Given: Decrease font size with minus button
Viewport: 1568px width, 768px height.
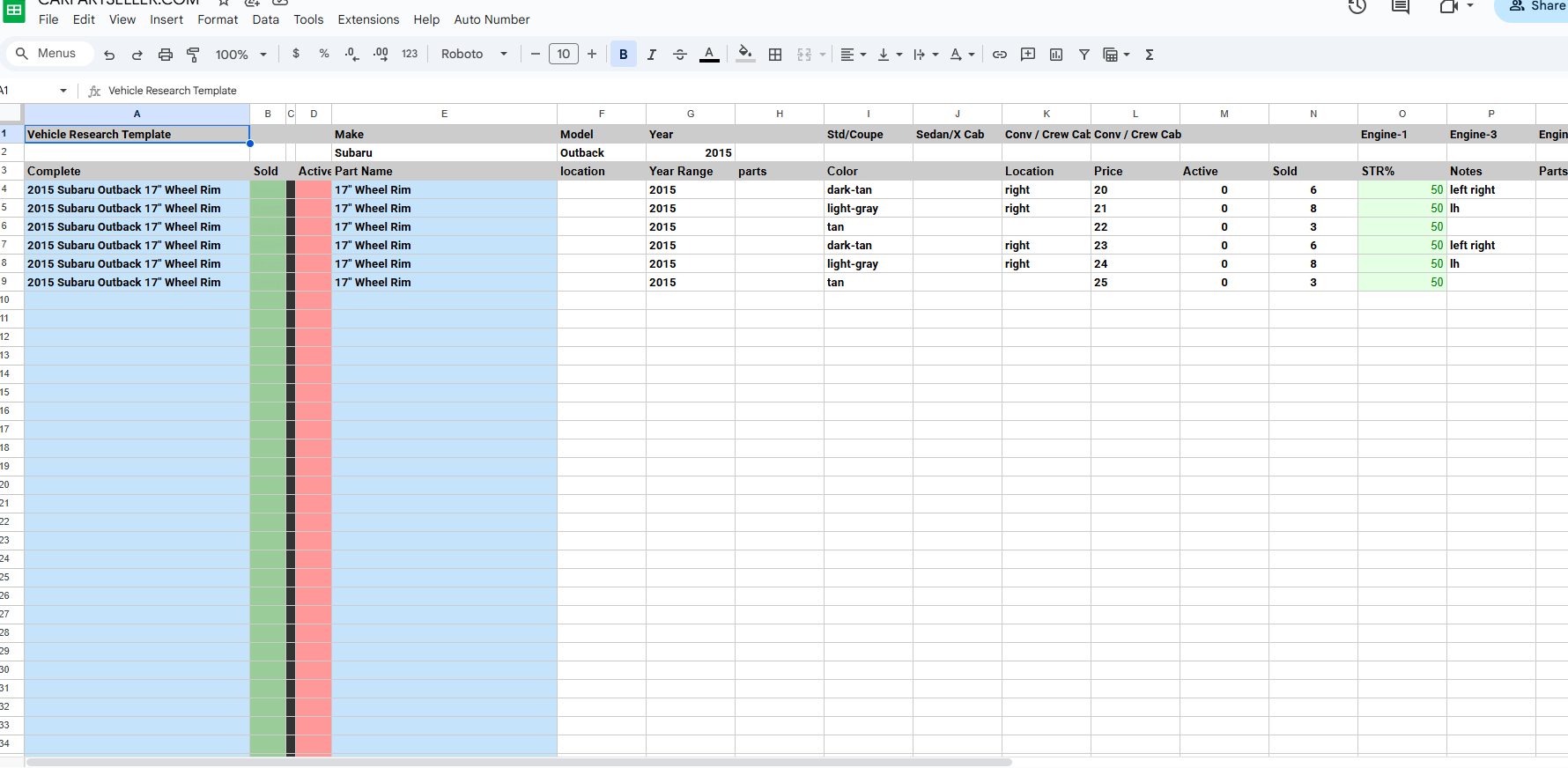Looking at the screenshot, I should 536,54.
